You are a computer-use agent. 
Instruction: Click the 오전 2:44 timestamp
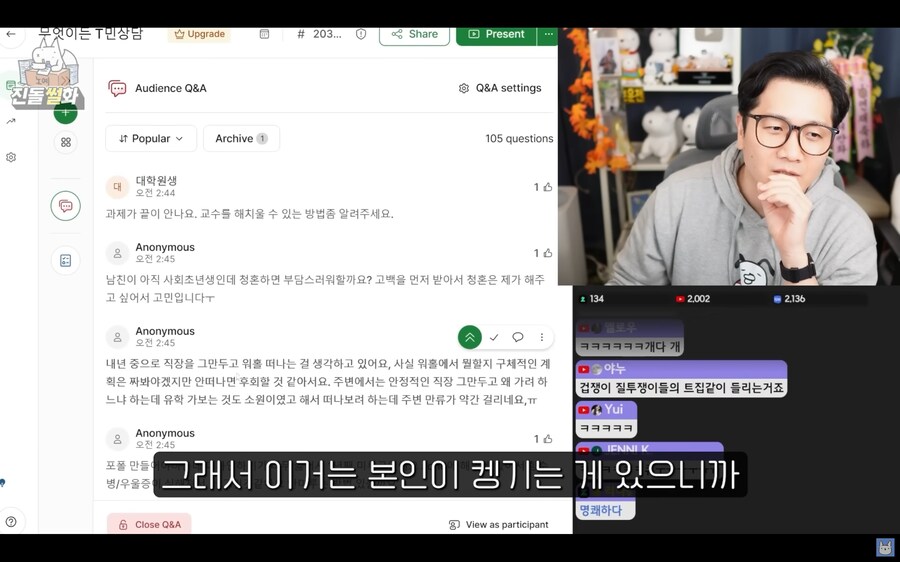(155, 193)
